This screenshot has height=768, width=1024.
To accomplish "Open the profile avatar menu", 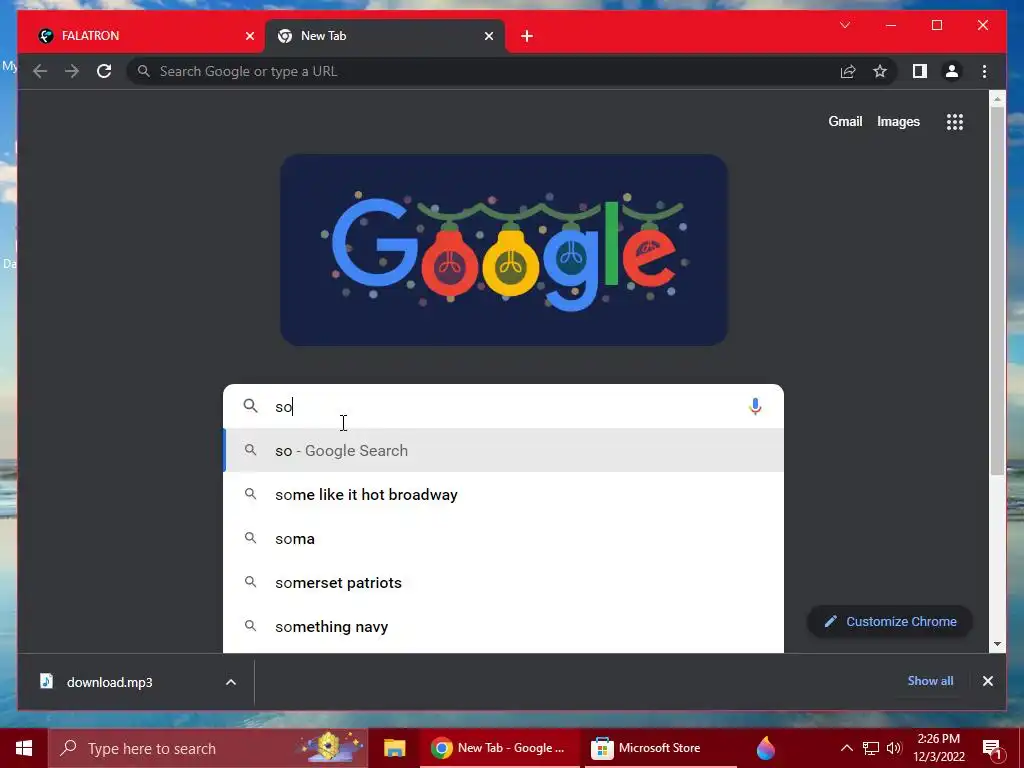I will [x=952, y=71].
